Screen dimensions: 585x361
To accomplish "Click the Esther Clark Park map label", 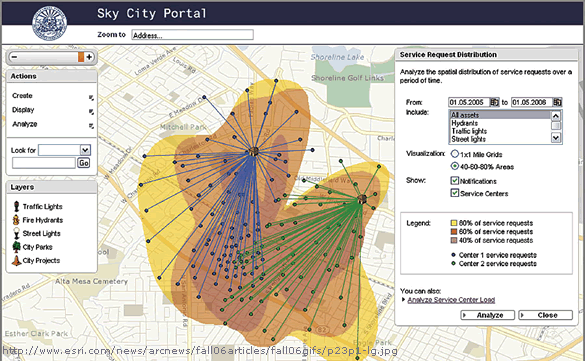I will 36,333.
